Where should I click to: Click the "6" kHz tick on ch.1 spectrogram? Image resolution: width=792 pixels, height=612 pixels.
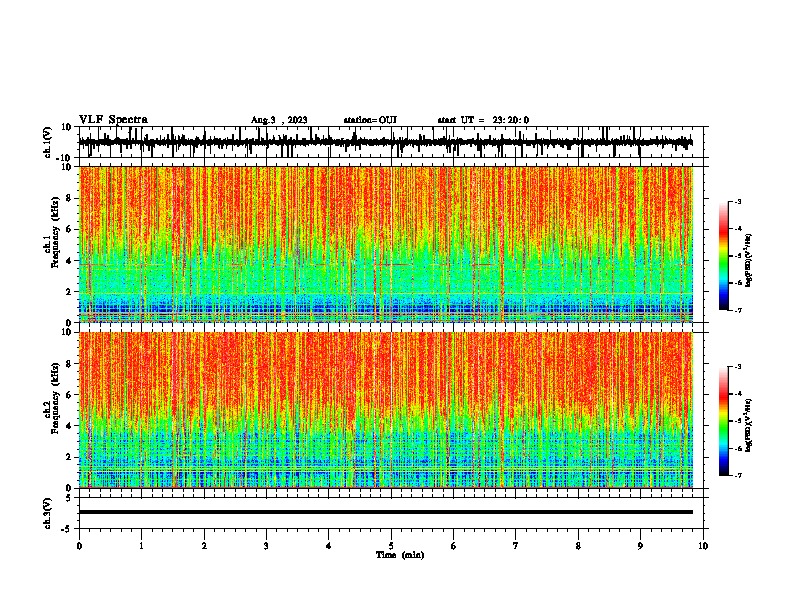click(x=70, y=229)
